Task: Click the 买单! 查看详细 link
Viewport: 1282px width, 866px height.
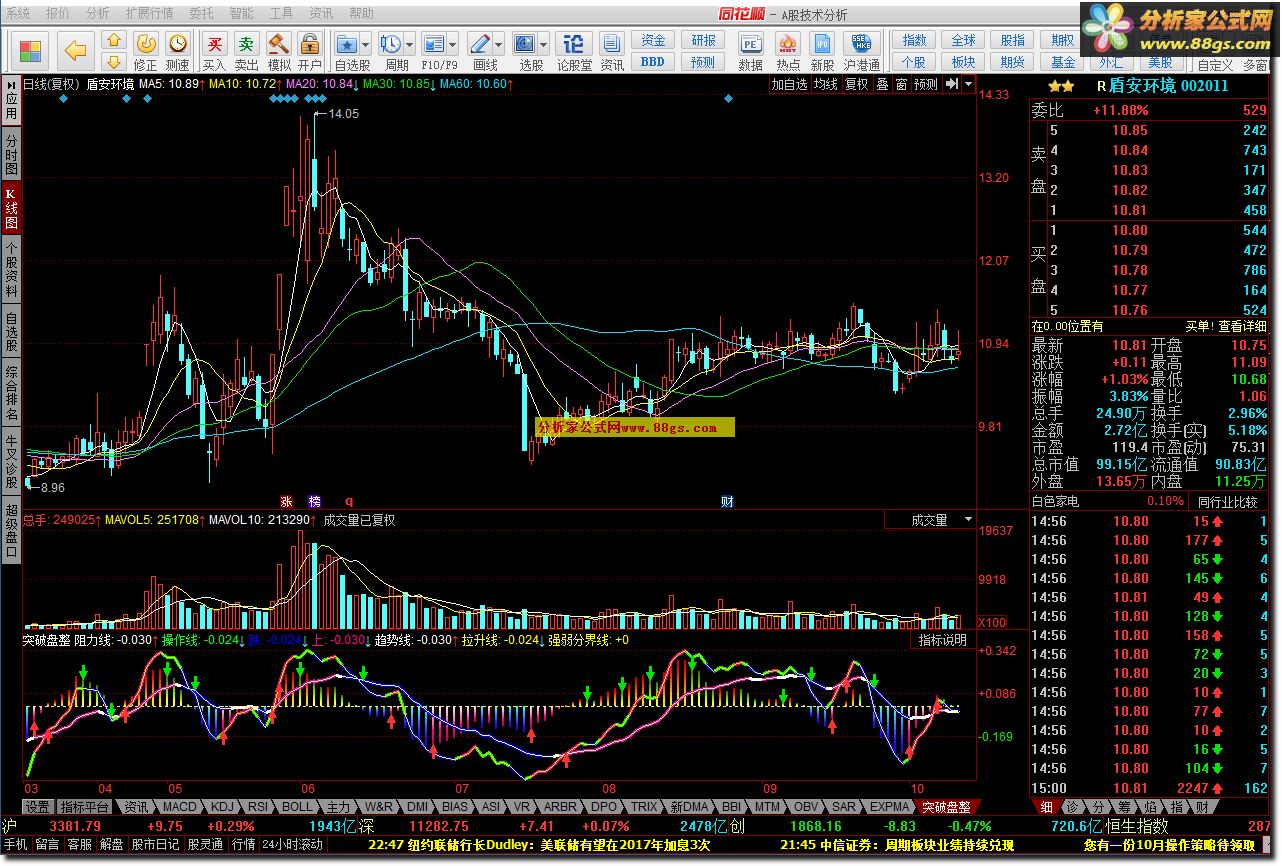Action: pos(1226,326)
